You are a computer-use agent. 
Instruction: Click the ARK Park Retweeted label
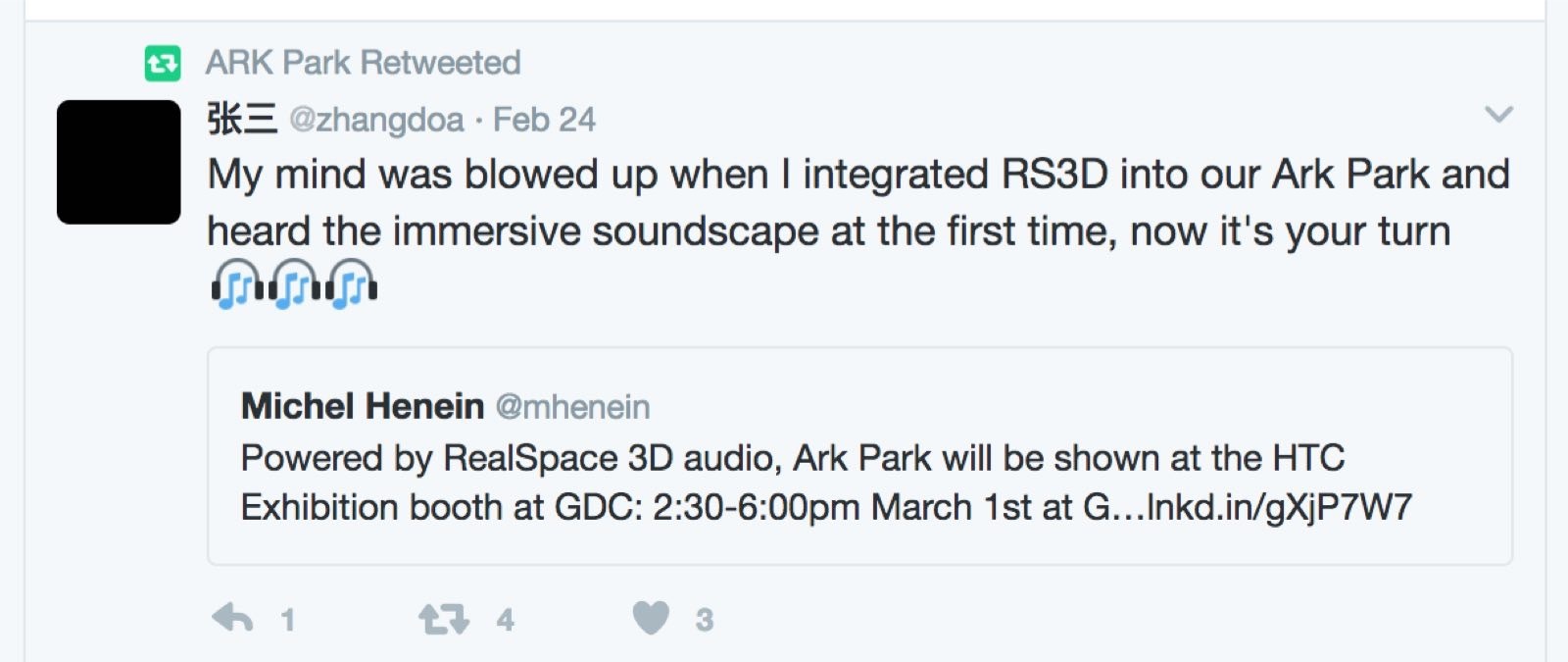point(363,63)
